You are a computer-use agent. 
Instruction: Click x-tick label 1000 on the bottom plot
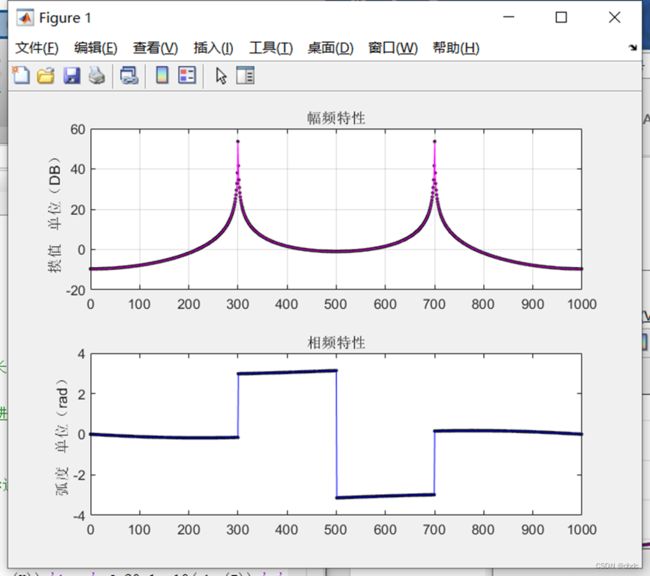click(x=582, y=530)
